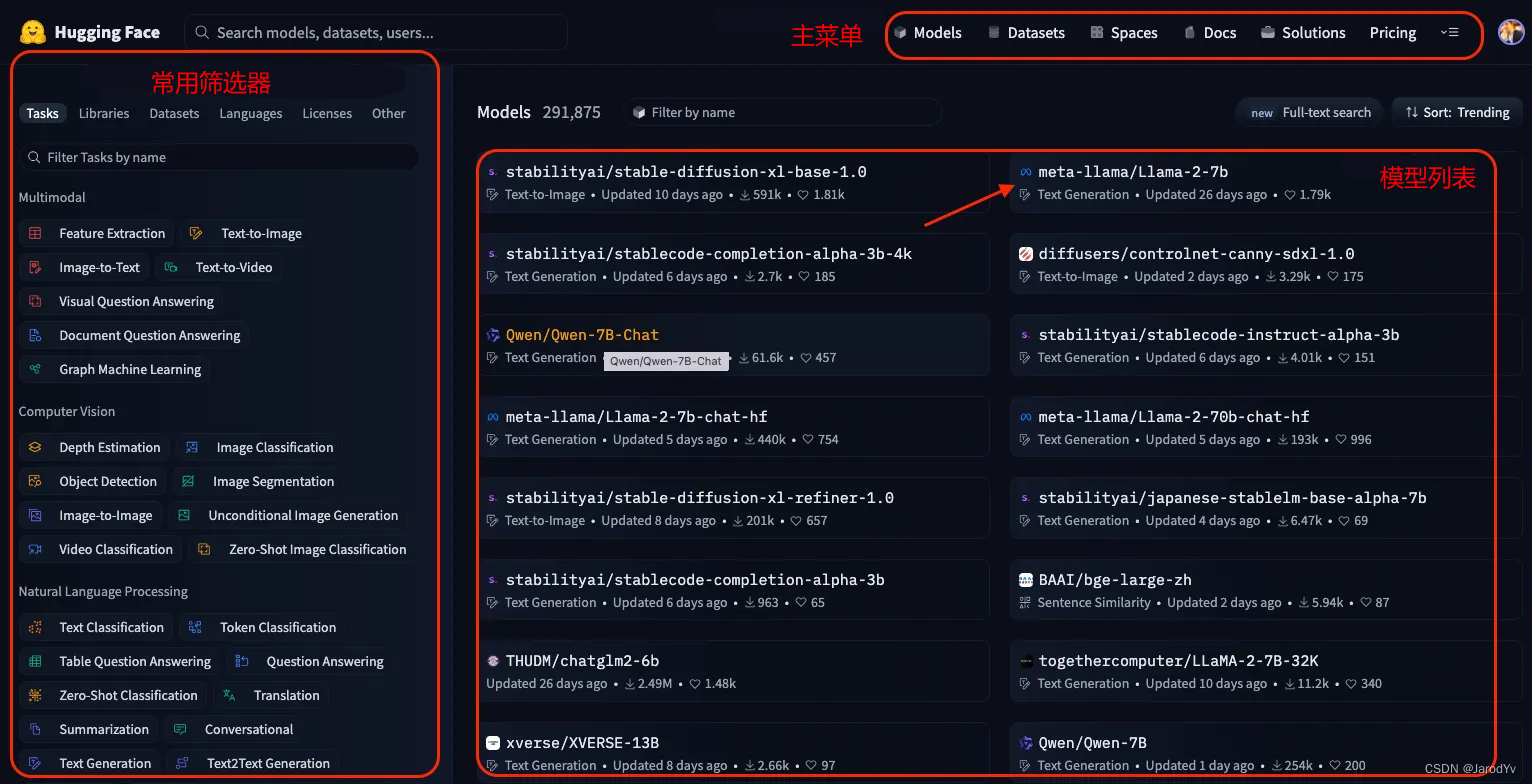1532x784 pixels.
Task: Switch to the Datasets filter tab
Action: tap(174, 113)
